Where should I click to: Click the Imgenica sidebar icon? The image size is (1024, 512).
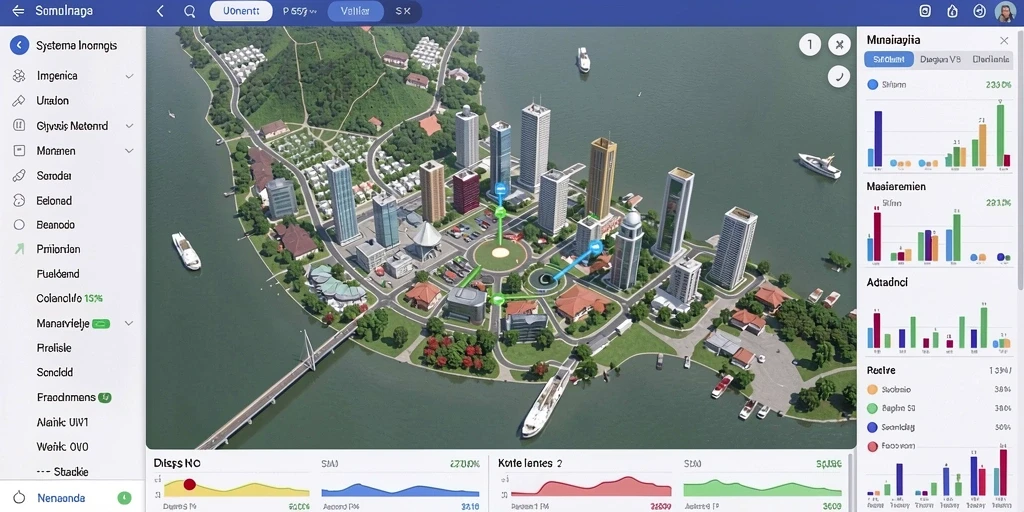tap(19, 76)
